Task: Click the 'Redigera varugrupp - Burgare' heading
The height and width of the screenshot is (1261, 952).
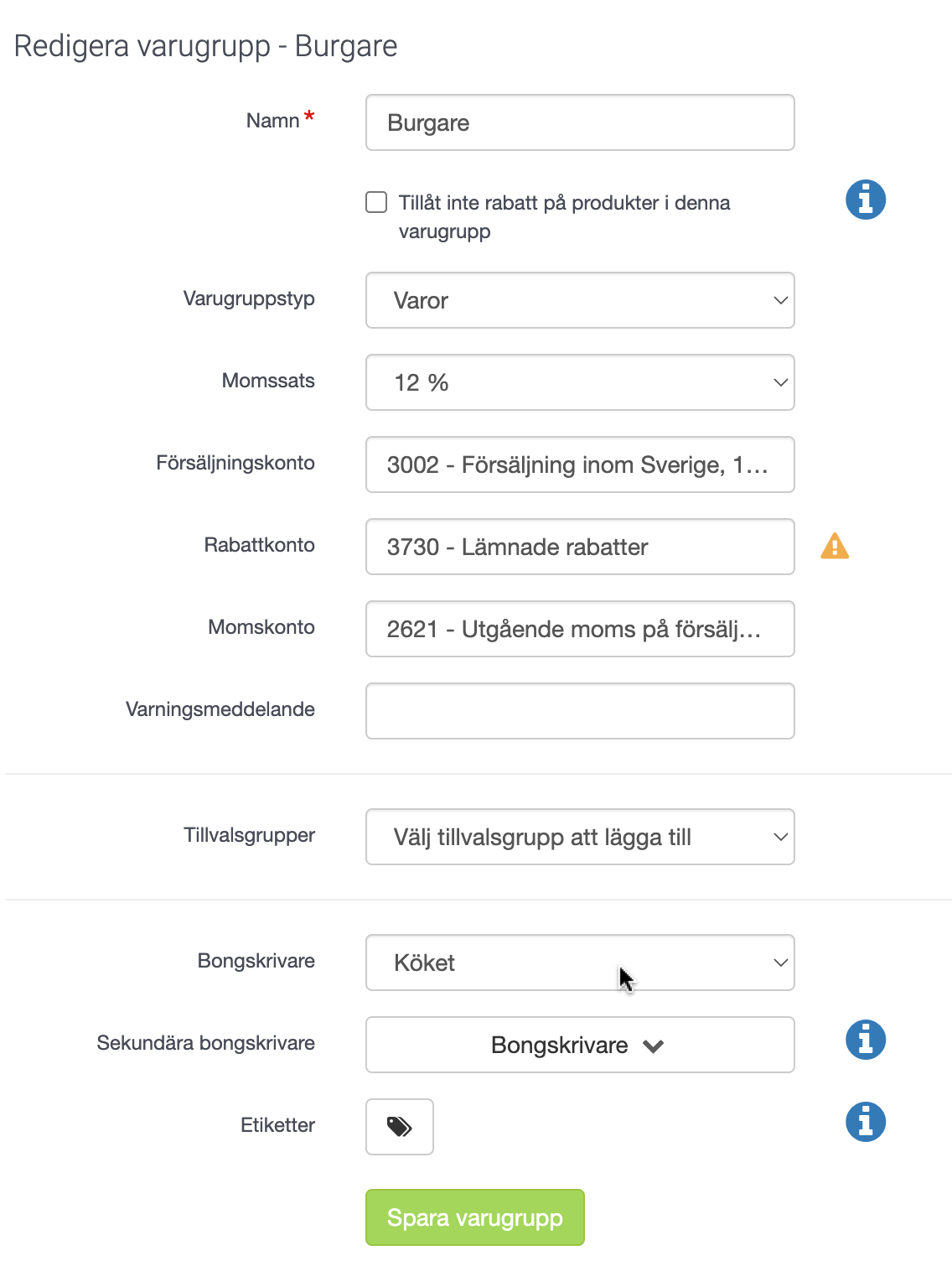Action: (x=206, y=46)
